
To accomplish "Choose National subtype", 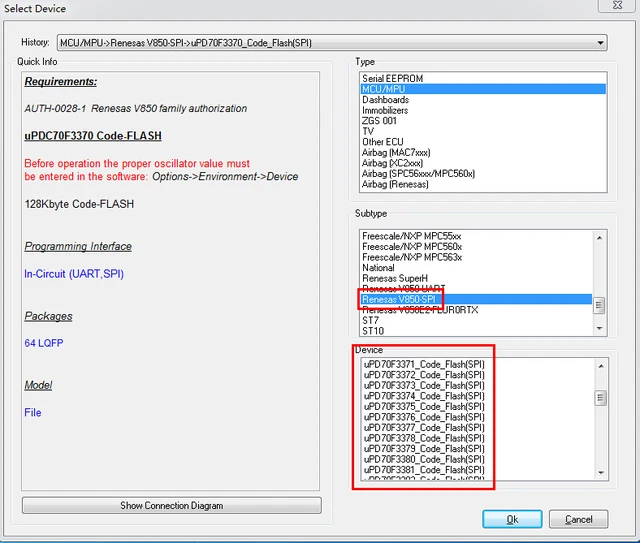I will [476, 268].
